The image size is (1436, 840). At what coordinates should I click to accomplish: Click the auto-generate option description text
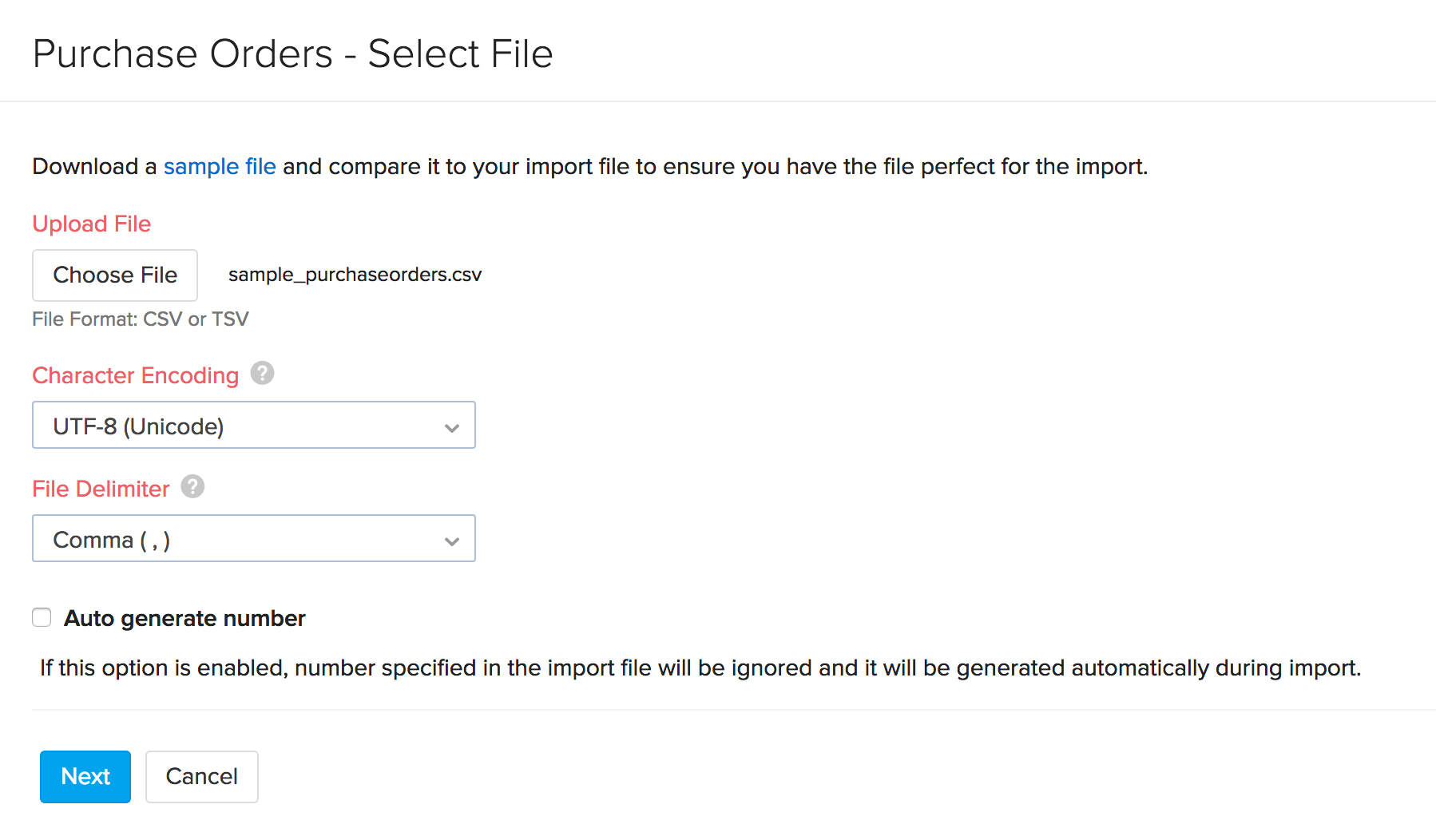[x=700, y=668]
